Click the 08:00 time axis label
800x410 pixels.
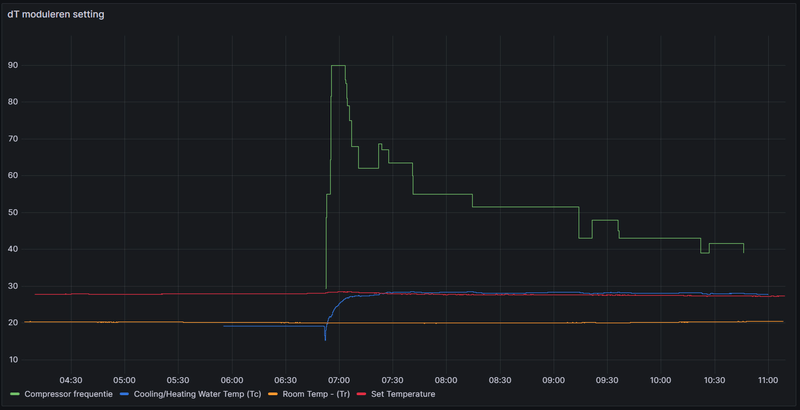click(x=446, y=380)
